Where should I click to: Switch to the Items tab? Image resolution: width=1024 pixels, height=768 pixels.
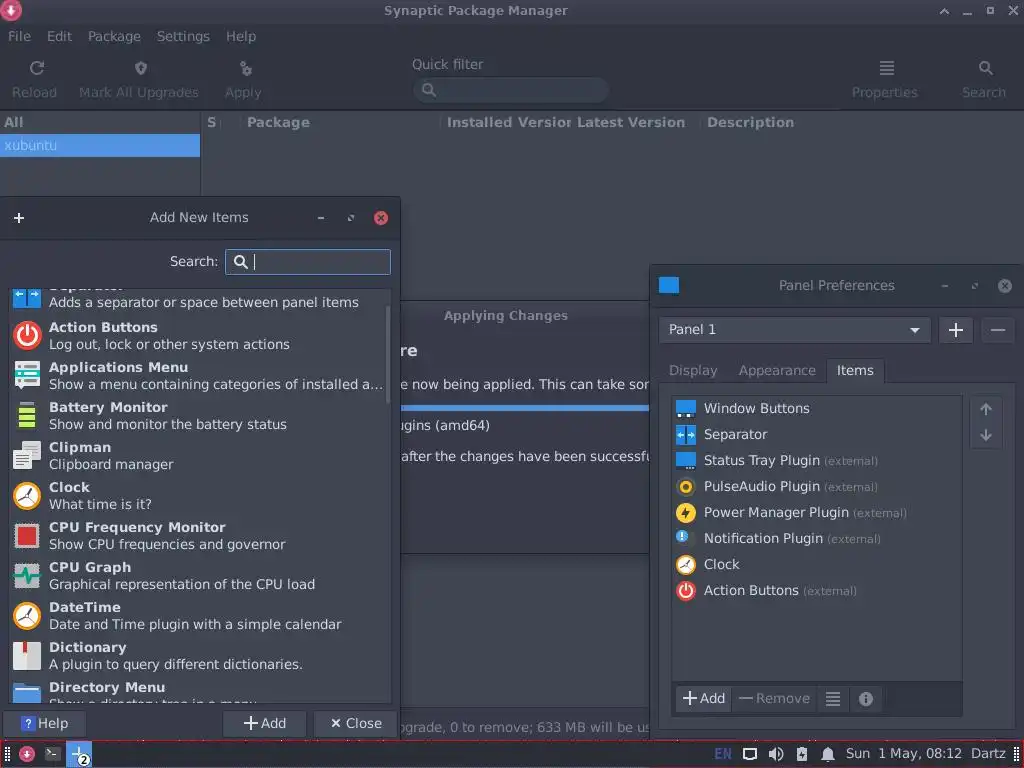point(855,370)
